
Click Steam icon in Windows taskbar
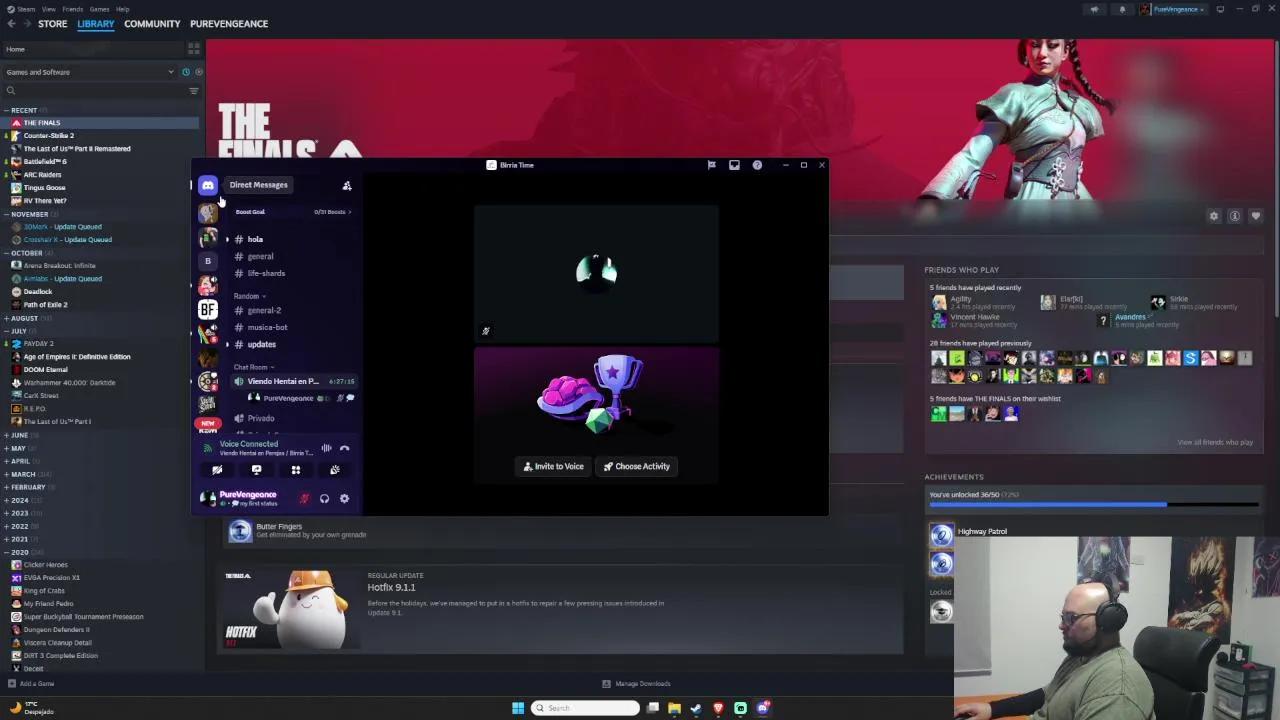pos(696,708)
